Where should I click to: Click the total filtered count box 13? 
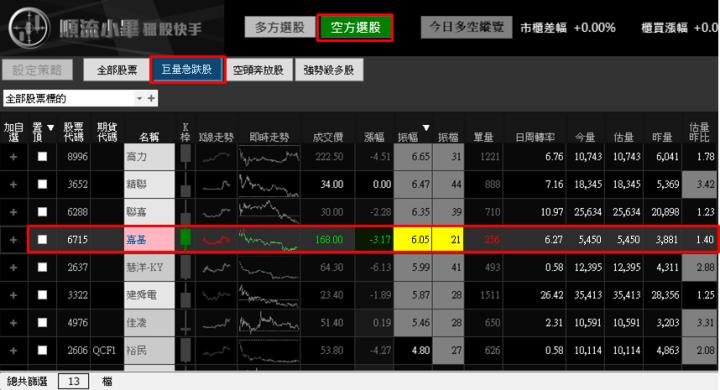pyautogui.click(x=73, y=381)
